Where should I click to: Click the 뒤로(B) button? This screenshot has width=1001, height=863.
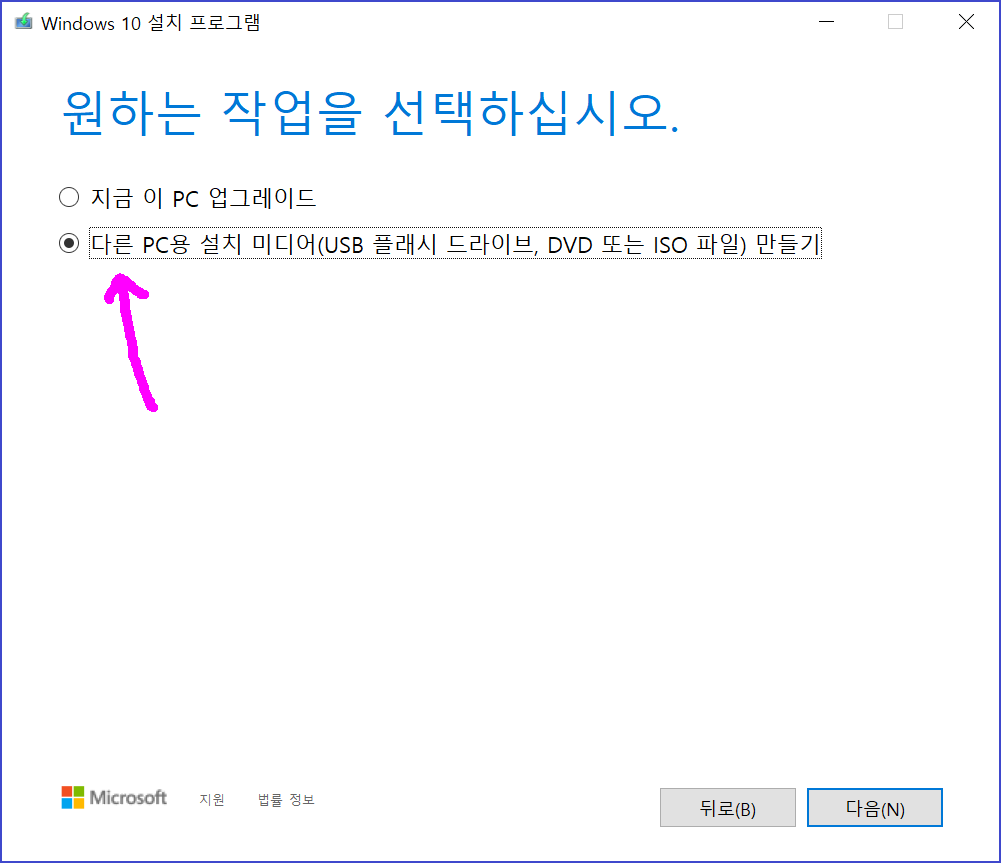[x=728, y=807]
